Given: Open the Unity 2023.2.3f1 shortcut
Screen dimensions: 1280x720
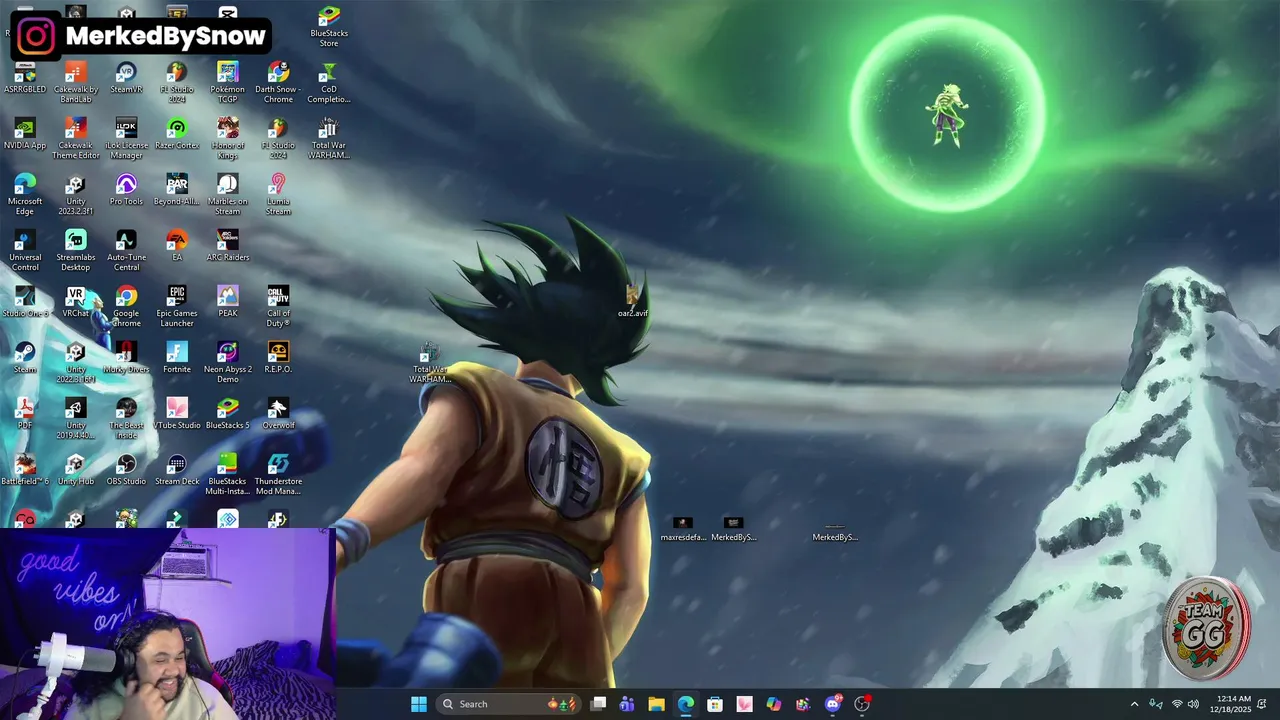Looking at the screenshot, I should [76, 195].
